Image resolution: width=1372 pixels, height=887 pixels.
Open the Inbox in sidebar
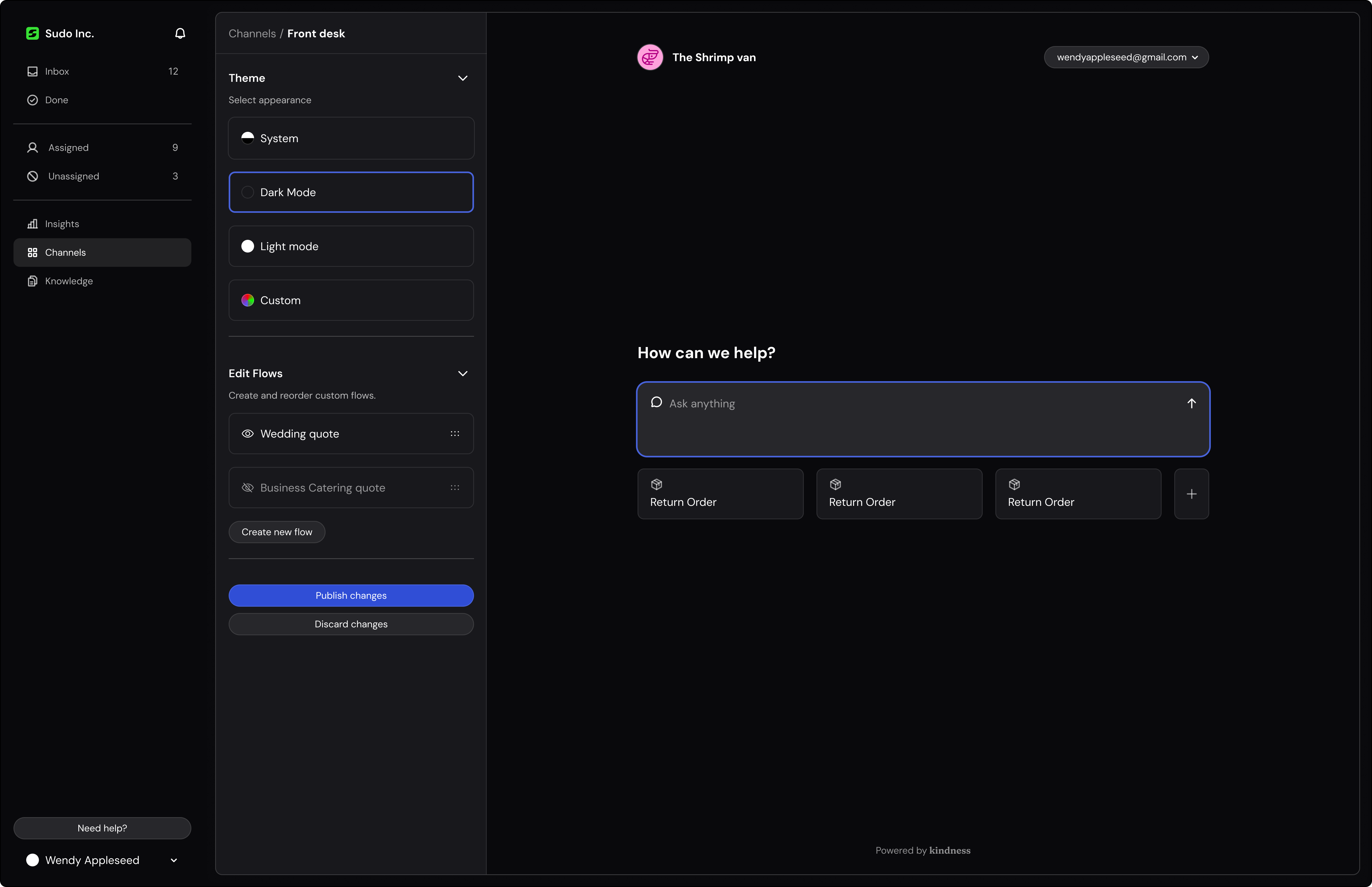[x=102, y=71]
